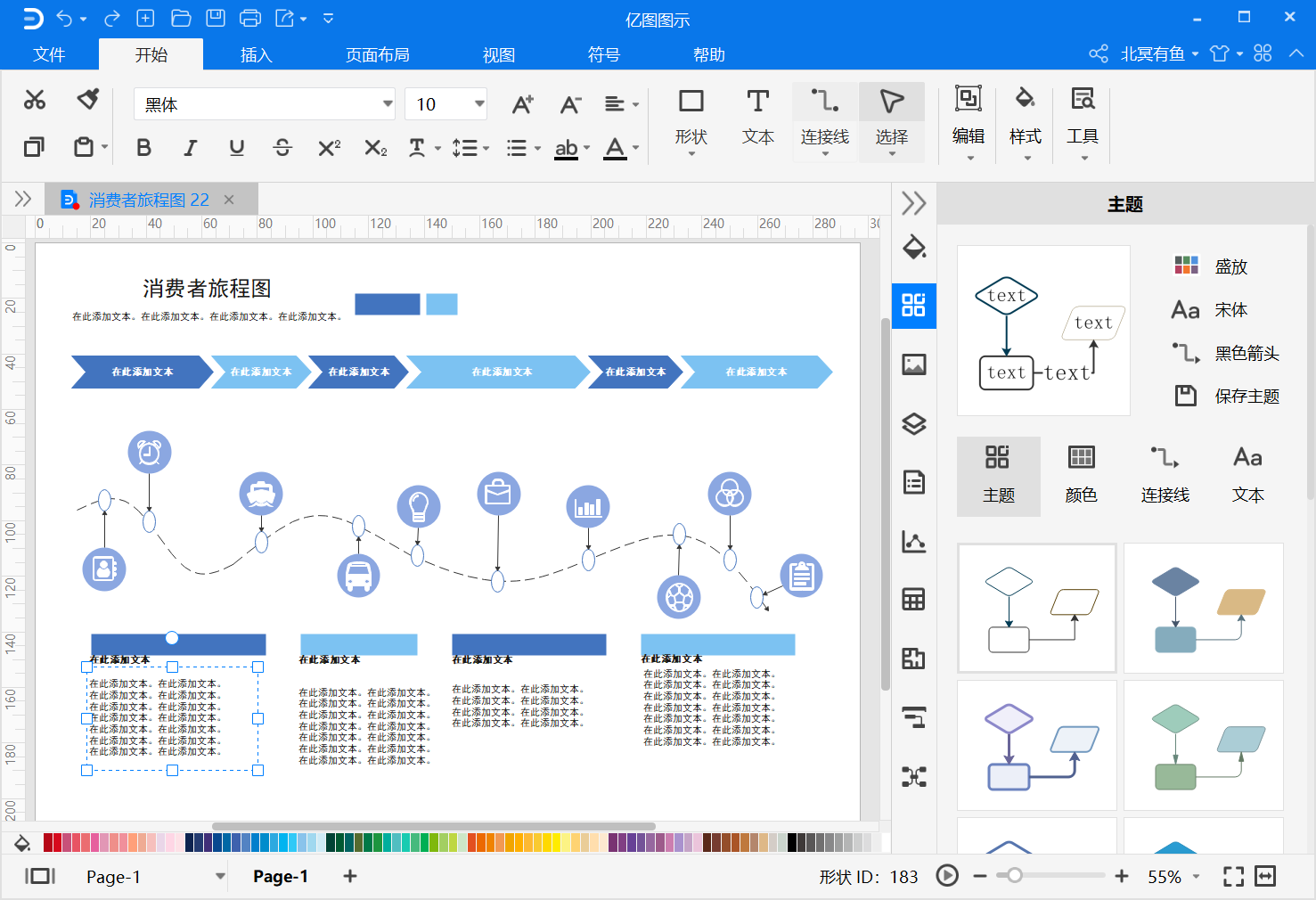Switch to the 页面布局 ribbon tab

point(378,54)
